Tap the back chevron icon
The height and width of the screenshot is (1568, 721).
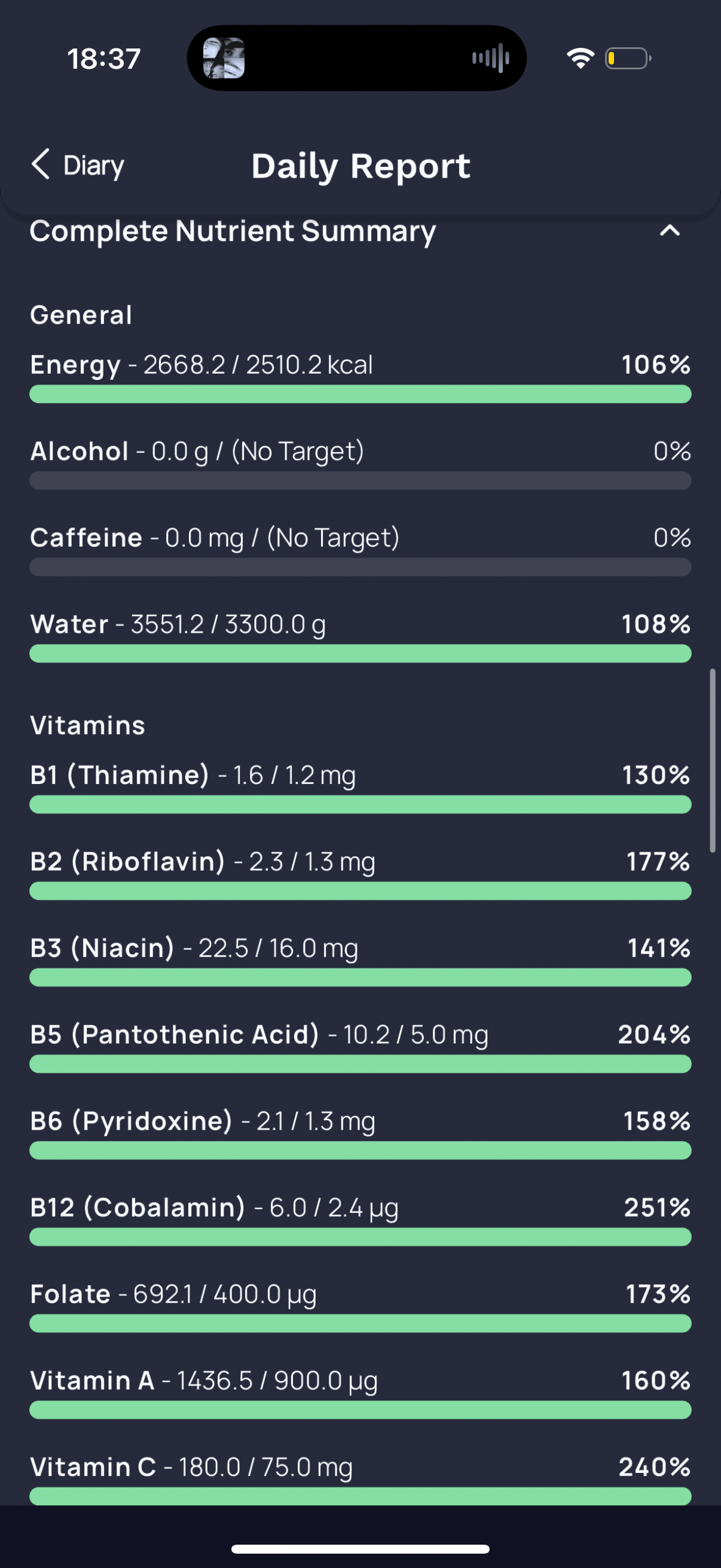click(40, 164)
